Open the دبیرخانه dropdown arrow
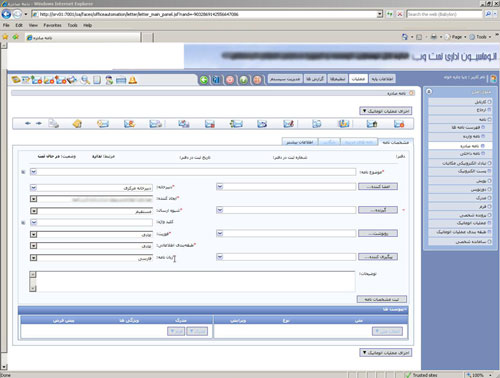Viewport: 500px width, 378px height. click(x=33, y=188)
